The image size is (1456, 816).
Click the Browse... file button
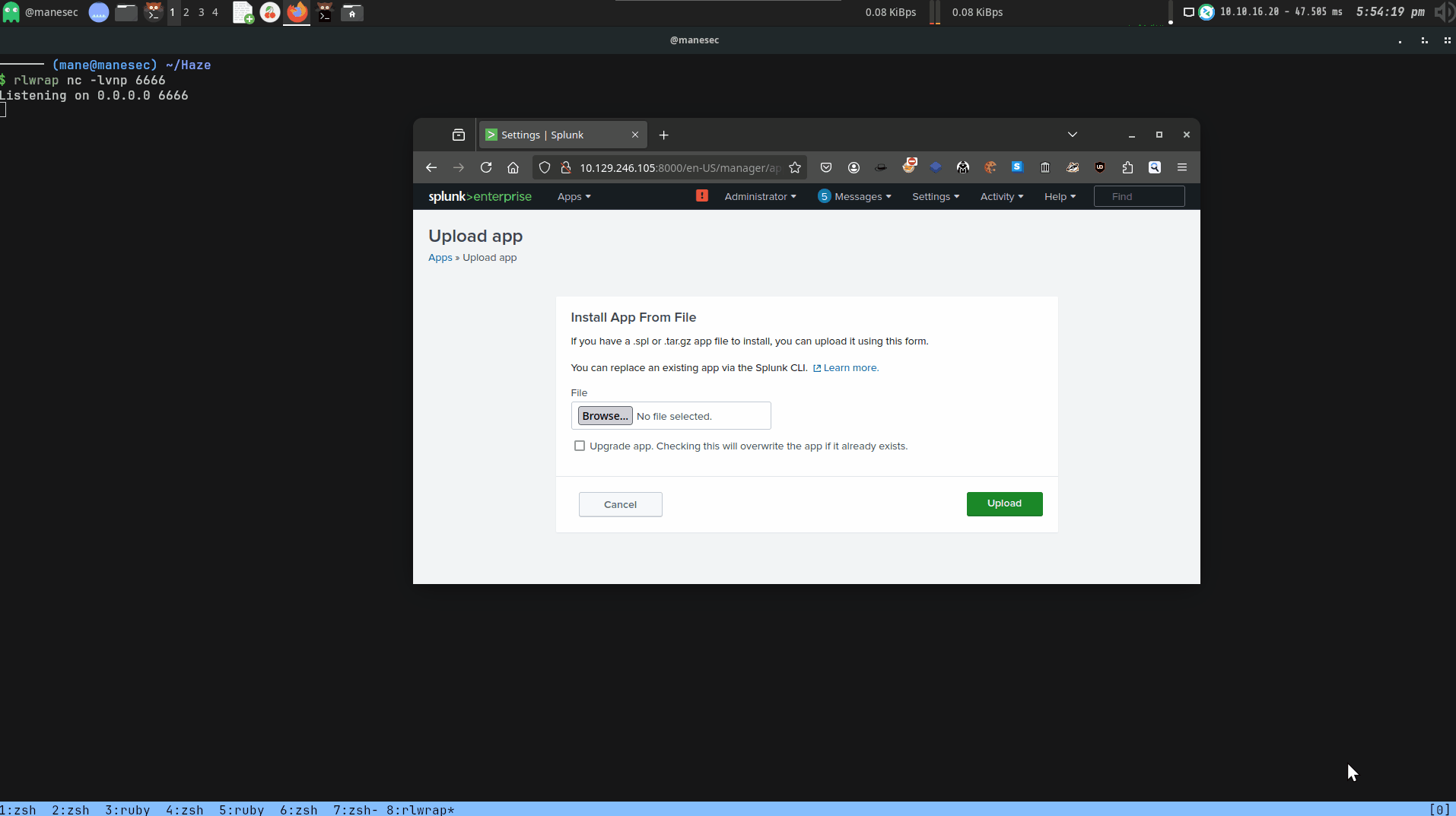tap(605, 416)
